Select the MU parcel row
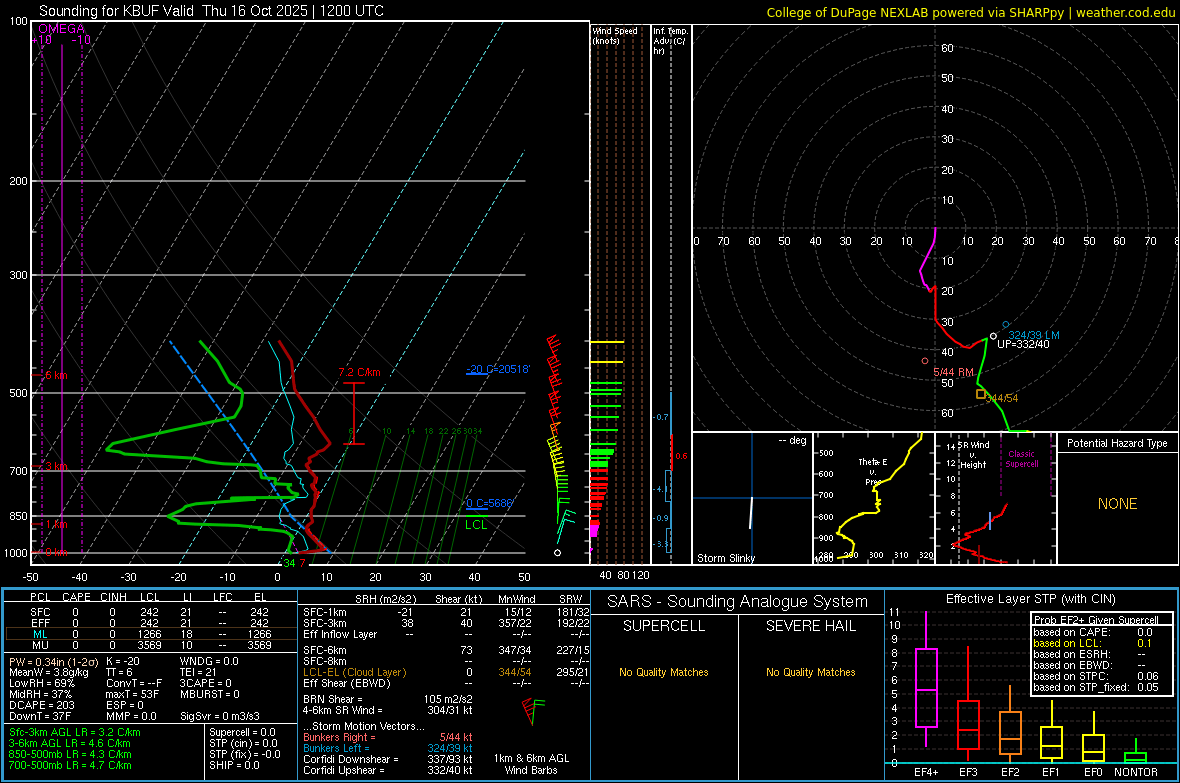The width and height of the screenshot is (1180, 783). click(x=151, y=645)
